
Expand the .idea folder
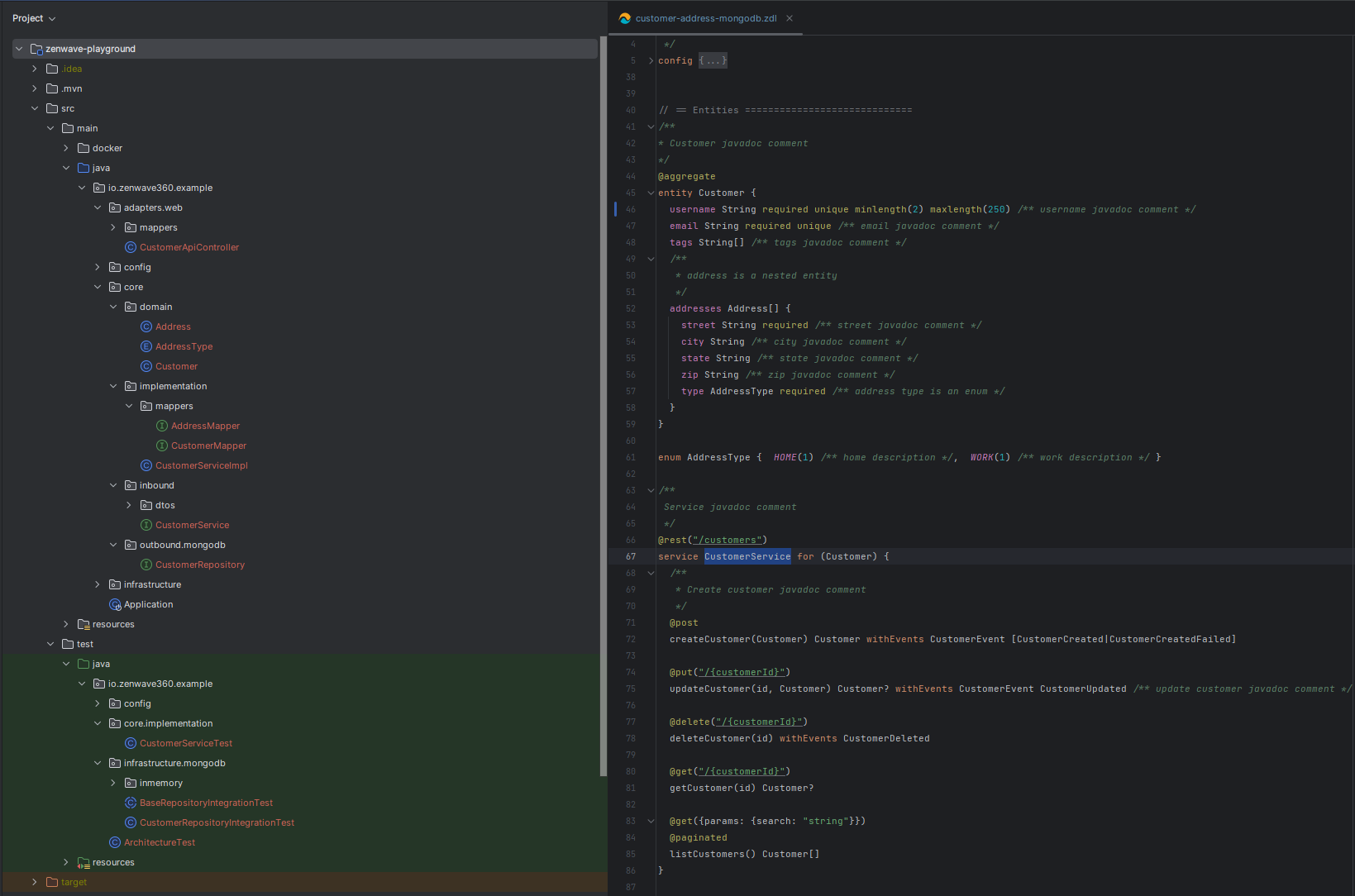[x=35, y=69]
